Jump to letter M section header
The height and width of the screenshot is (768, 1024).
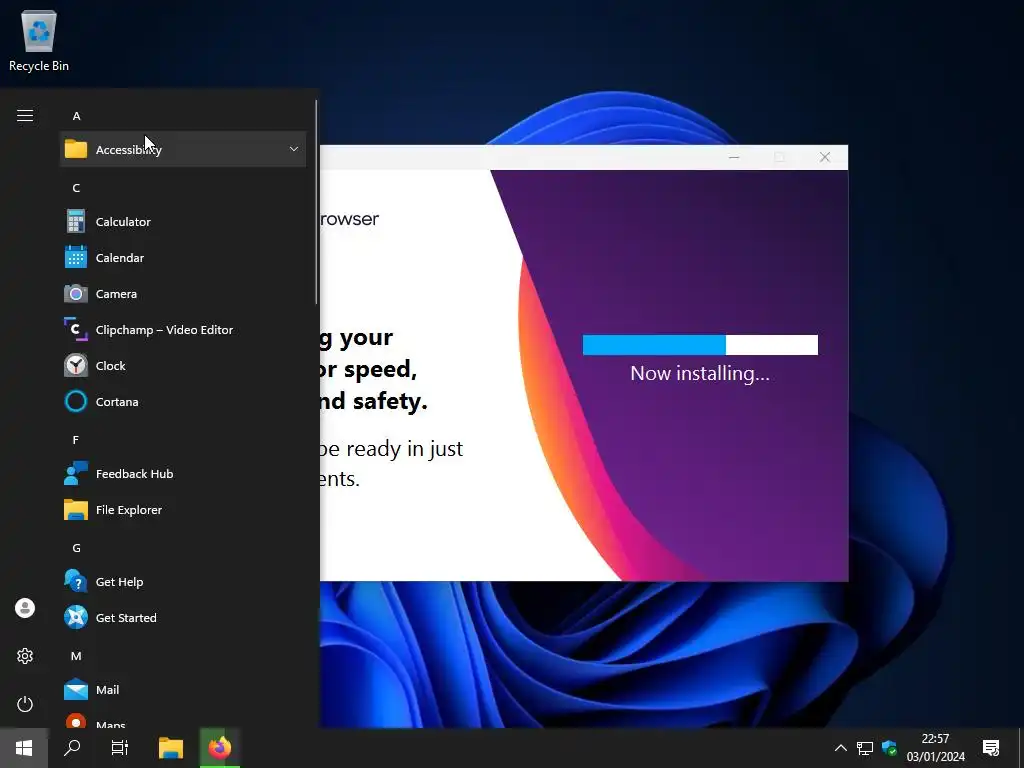(76, 656)
